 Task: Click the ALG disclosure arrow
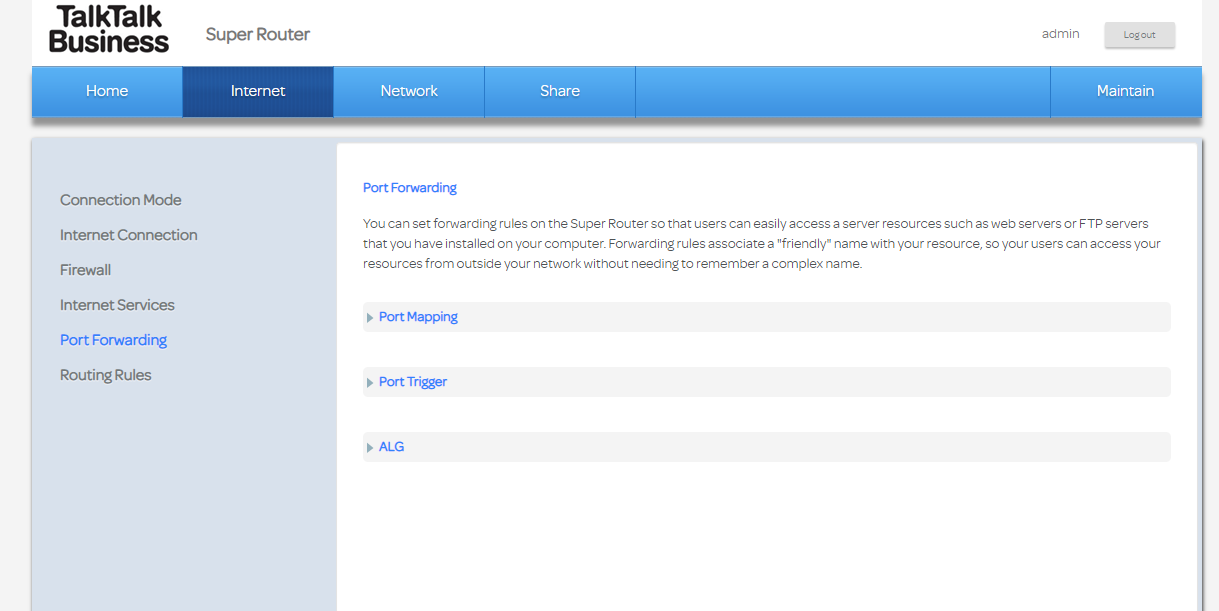(x=370, y=446)
